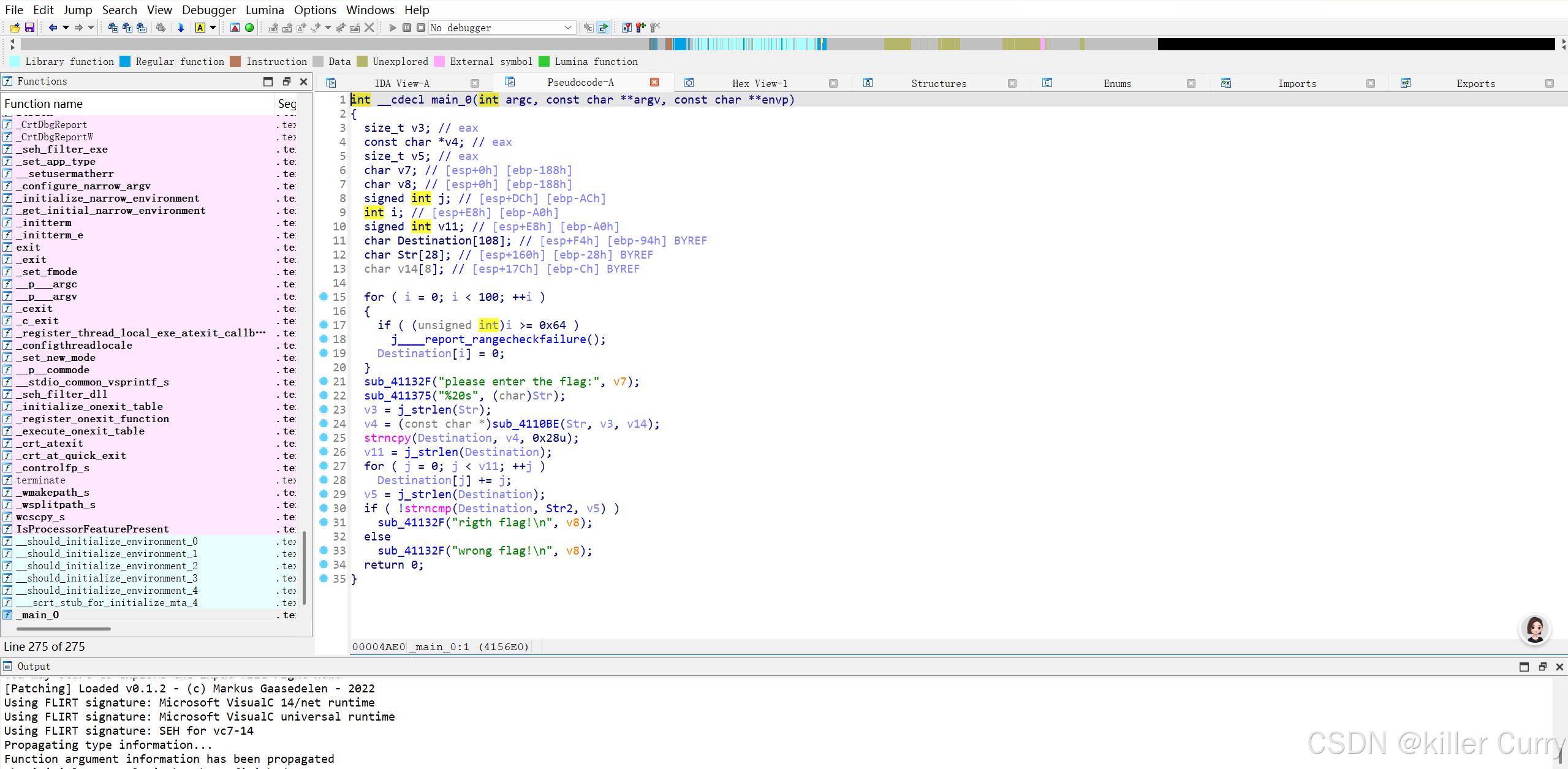Image resolution: width=1568 pixels, height=769 pixels.
Task: Toggle float mode on the Output panel
Action: (1542, 666)
